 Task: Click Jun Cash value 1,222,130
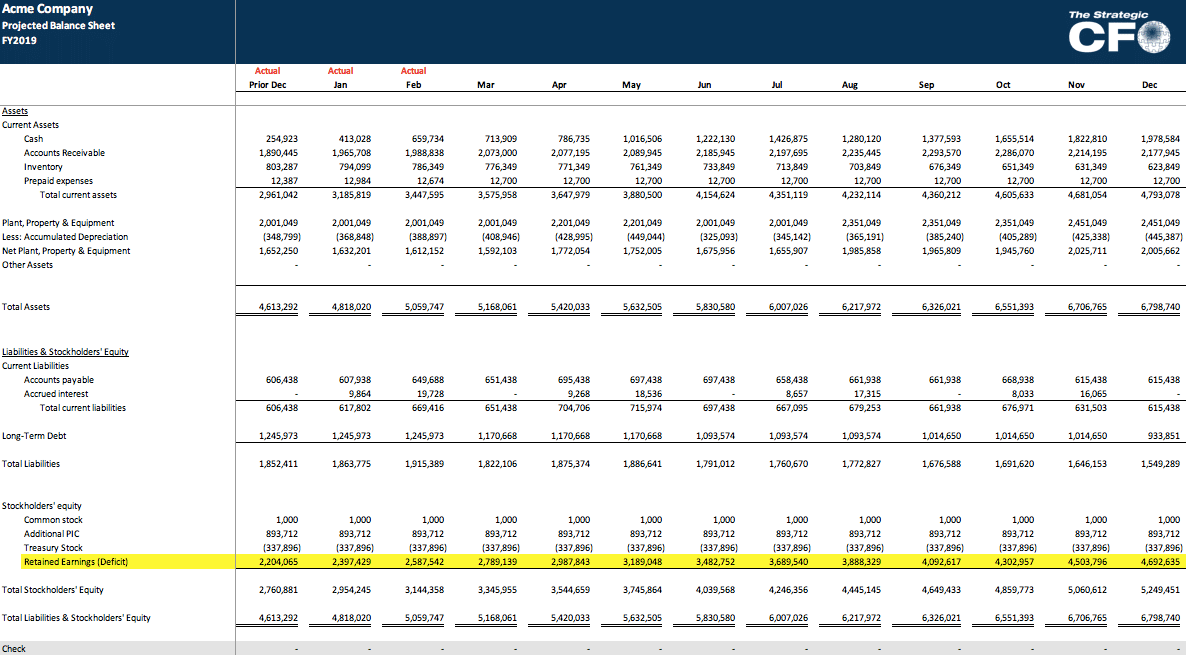716,139
